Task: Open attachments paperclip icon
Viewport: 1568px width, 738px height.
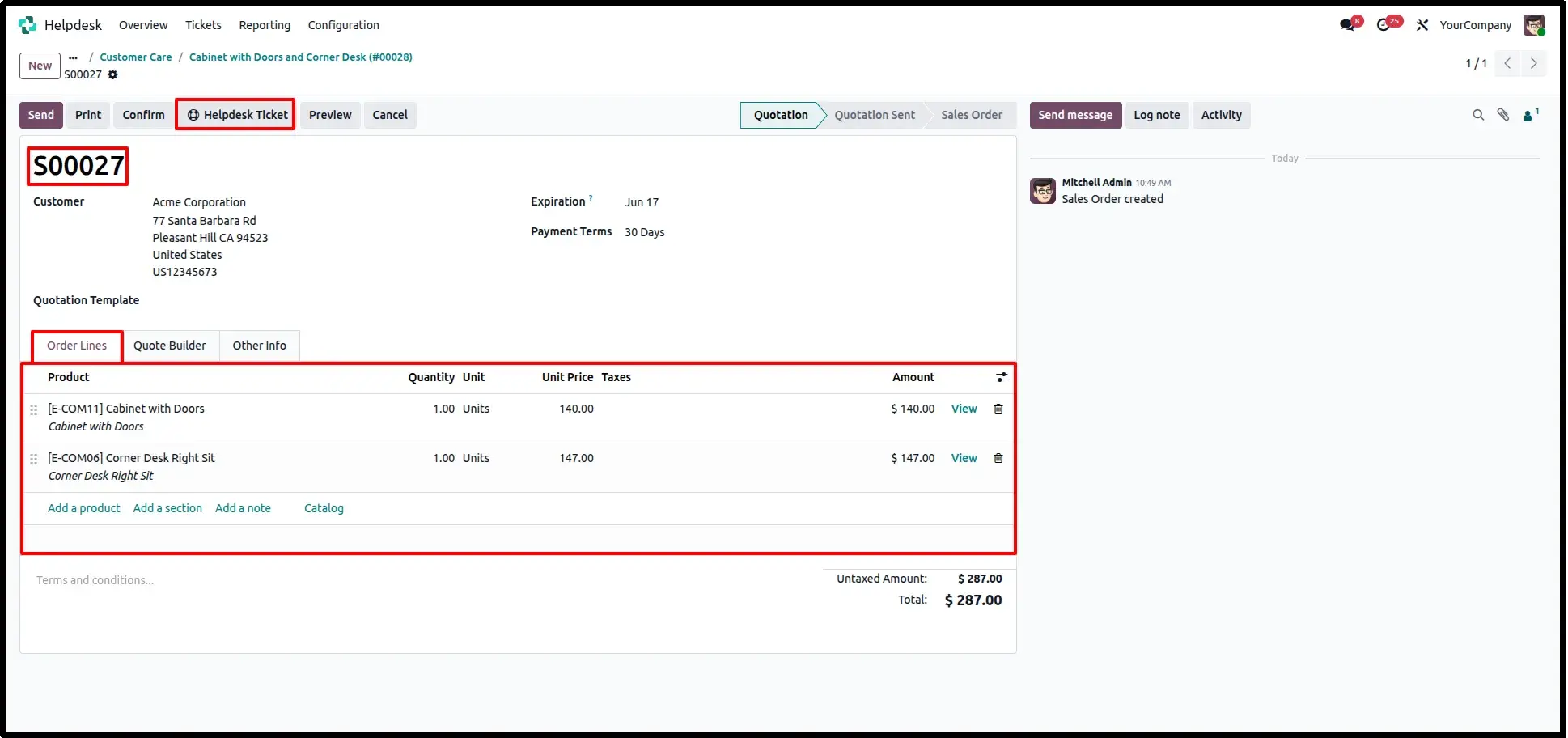Action: coord(1503,115)
